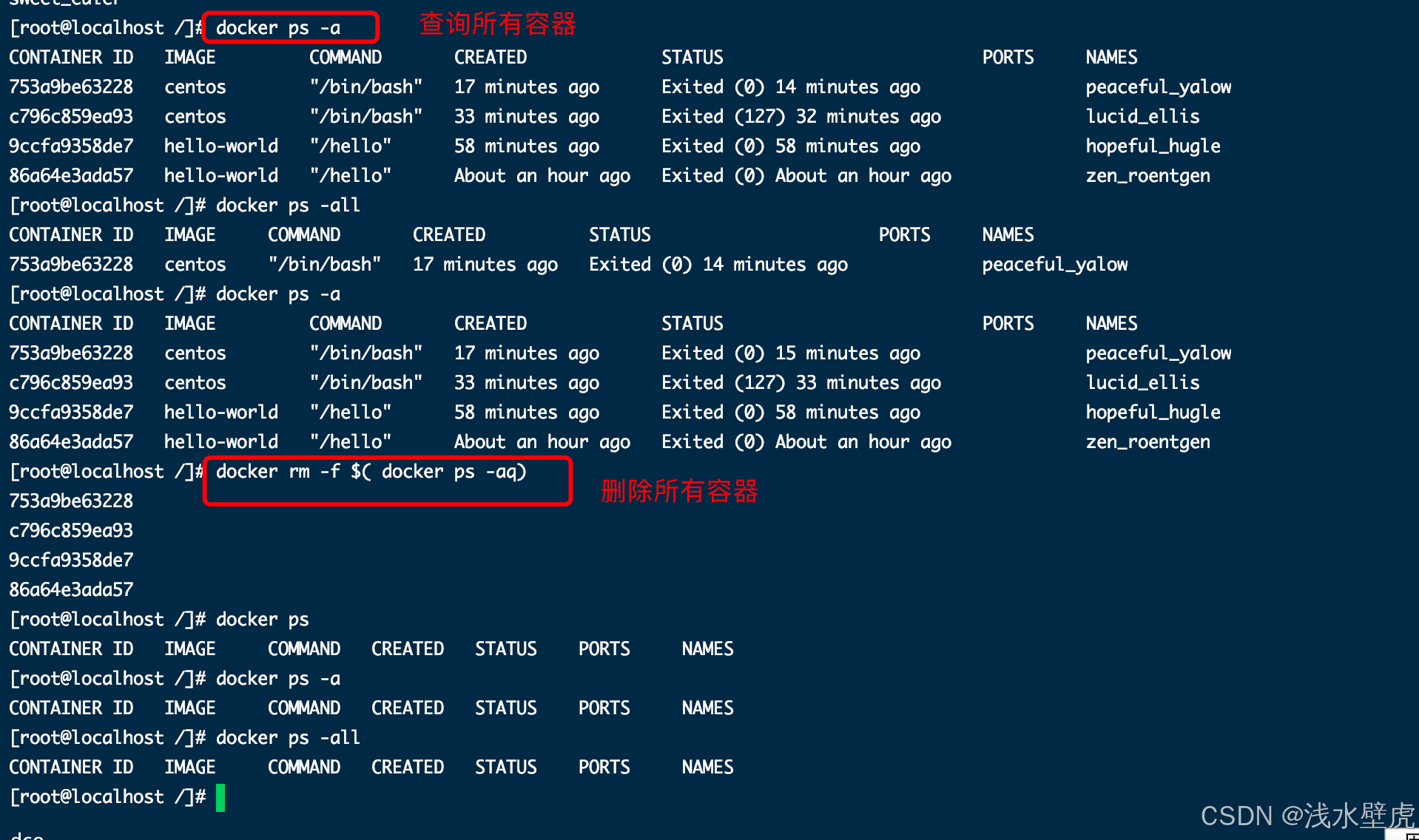Click the "Exited (0) 15 minutes ago" status
Image resolution: width=1419 pixels, height=840 pixels.
(x=791, y=353)
